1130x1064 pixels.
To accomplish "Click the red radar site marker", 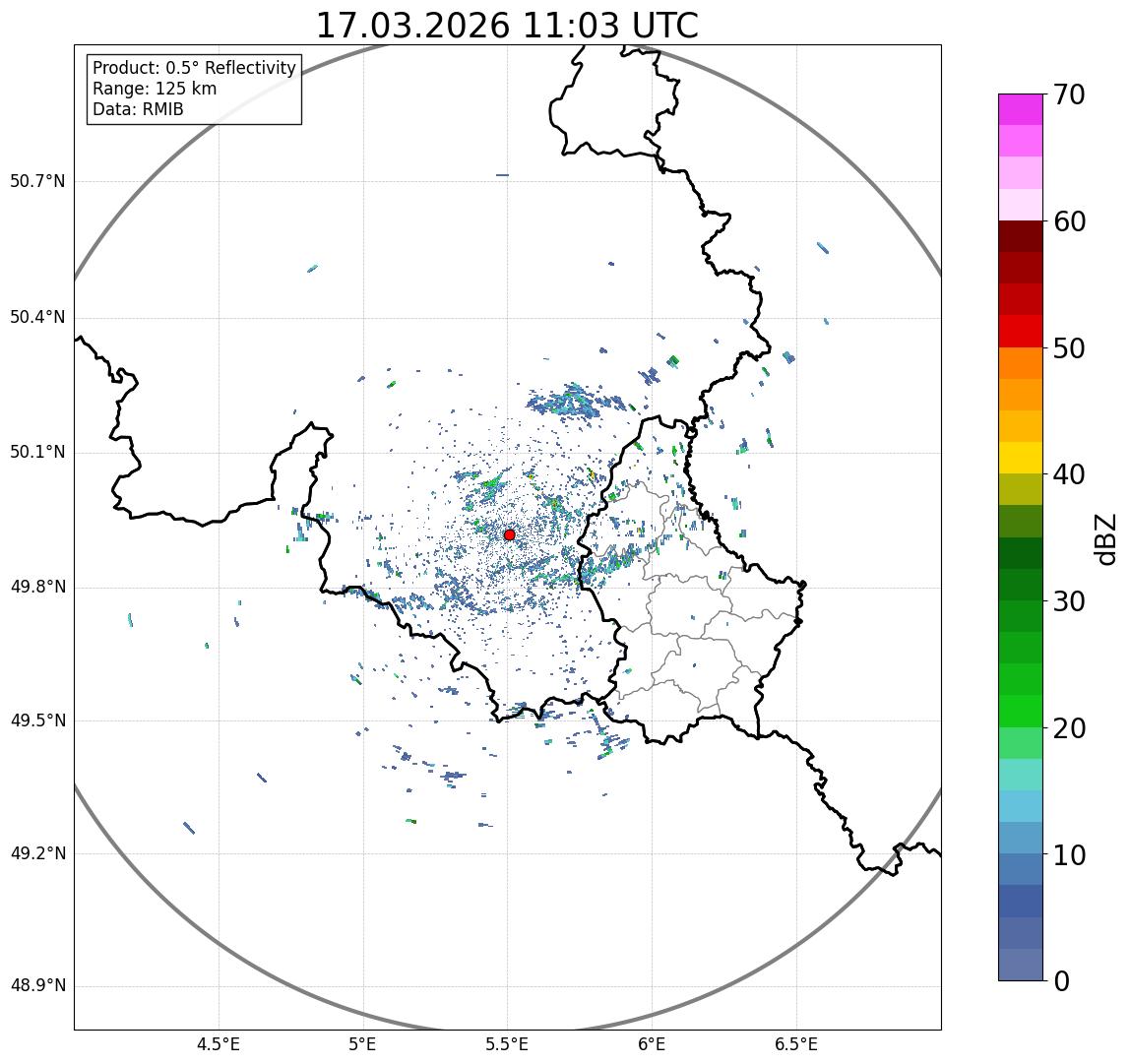I will (510, 534).
